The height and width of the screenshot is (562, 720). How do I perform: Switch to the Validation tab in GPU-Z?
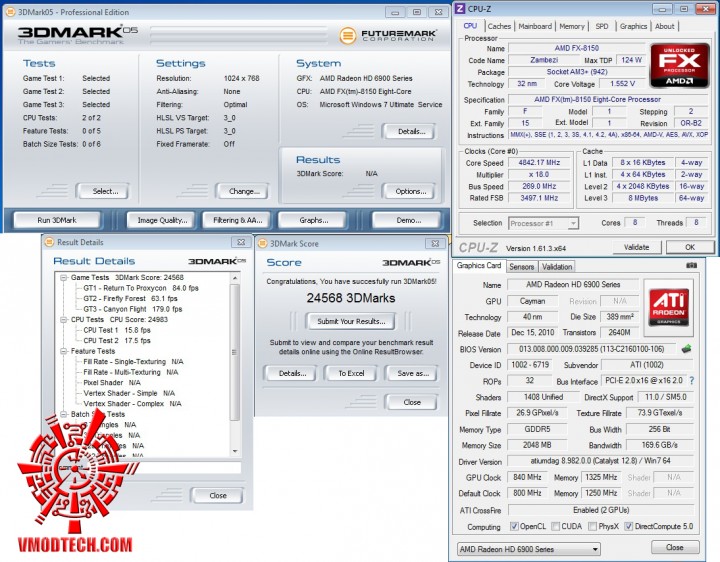pyautogui.click(x=557, y=267)
